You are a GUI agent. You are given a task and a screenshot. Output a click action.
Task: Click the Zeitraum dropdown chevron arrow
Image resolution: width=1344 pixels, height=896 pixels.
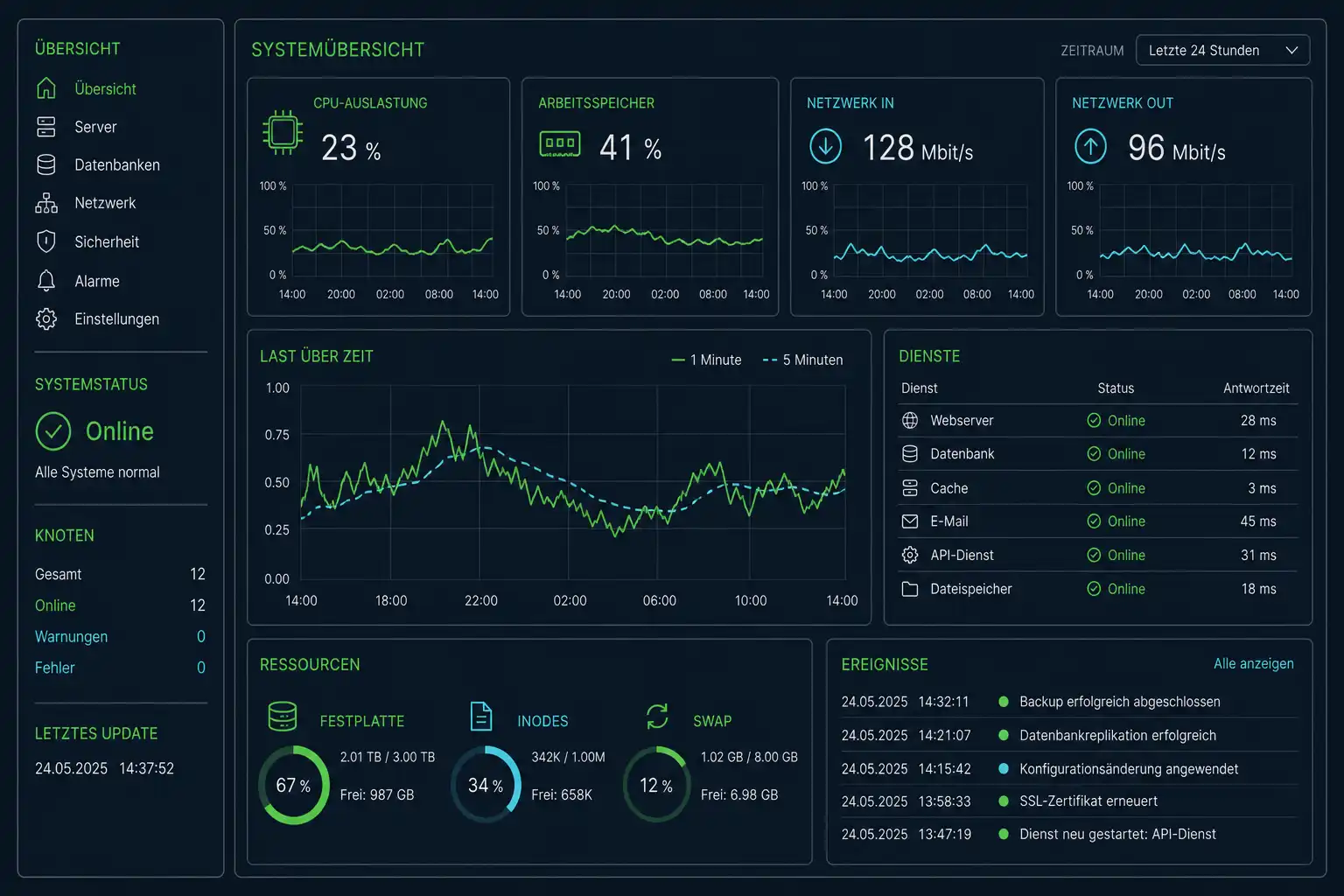[1291, 50]
